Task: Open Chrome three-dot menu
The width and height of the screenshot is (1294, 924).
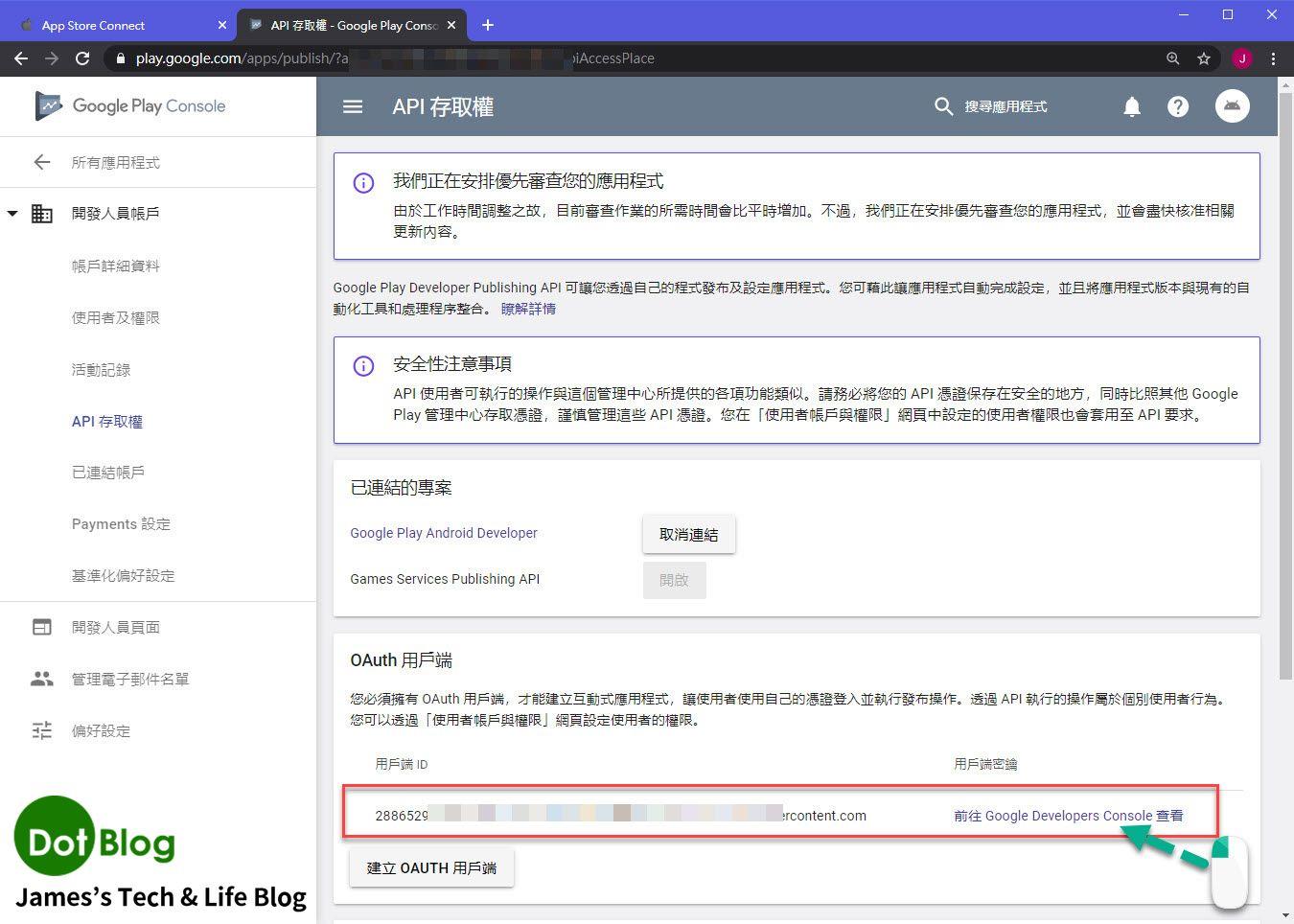Action: pos(1273,58)
